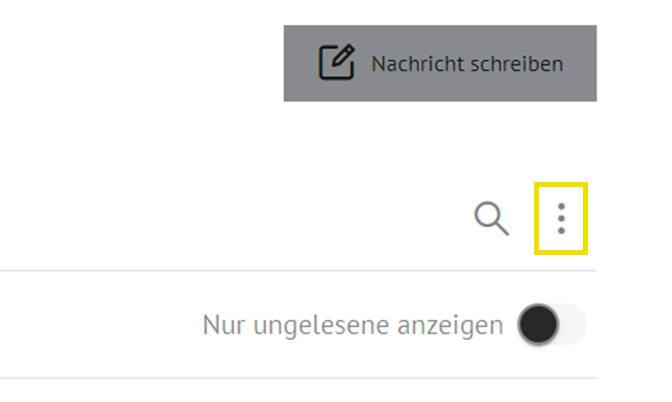Select the vertical ellipsis icon highlighted in yellow
Image resolution: width=672 pixels, height=402 pixels.
pyautogui.click(x=561, y=219)
